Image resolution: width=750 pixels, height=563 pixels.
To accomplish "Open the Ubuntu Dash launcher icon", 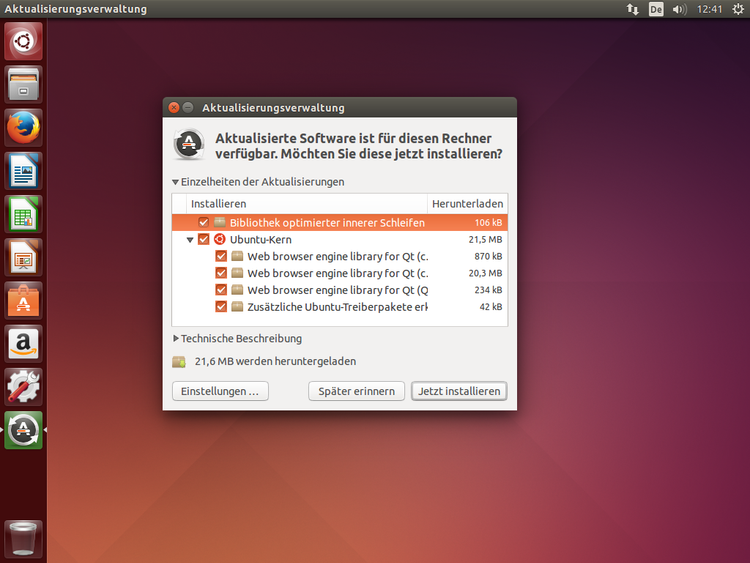I will (24, 41).
